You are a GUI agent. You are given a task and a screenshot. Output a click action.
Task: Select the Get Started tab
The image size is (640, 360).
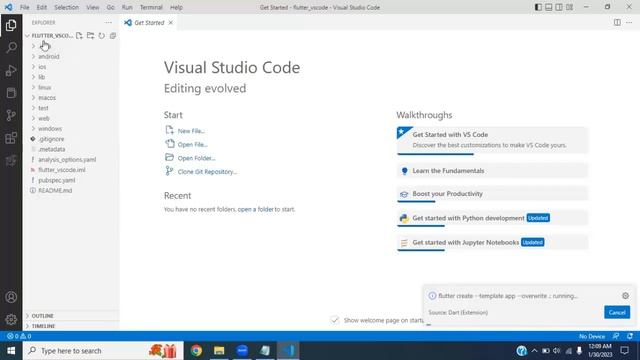[x=149, y=23]
